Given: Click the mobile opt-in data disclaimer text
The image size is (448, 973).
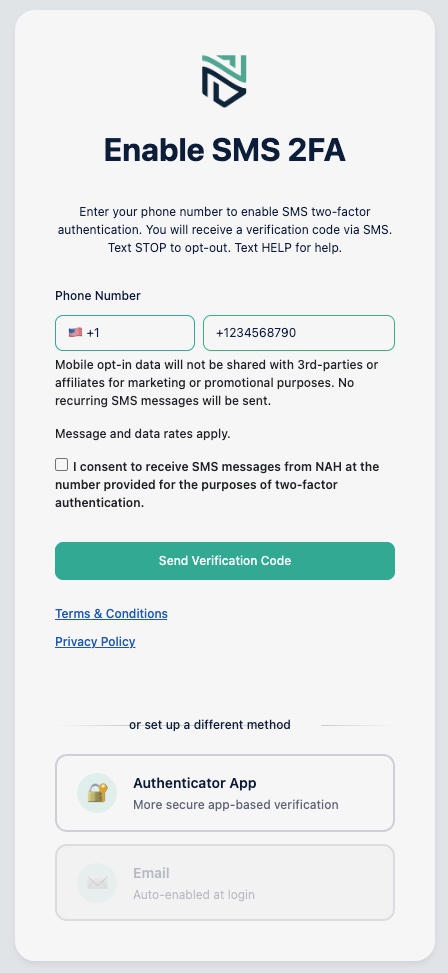Looking at the screenshot, I should [217, 383].
